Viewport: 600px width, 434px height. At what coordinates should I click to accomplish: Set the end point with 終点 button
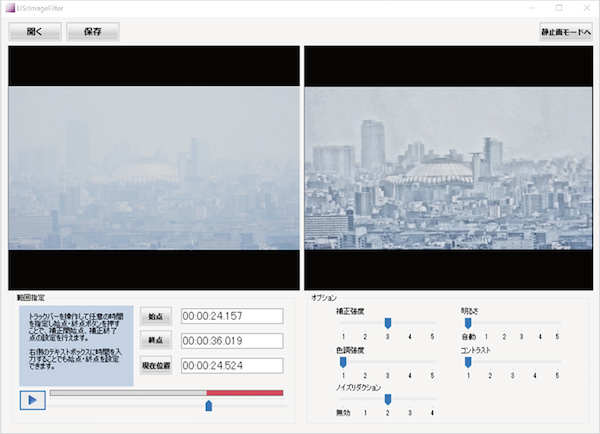[155, 341]
